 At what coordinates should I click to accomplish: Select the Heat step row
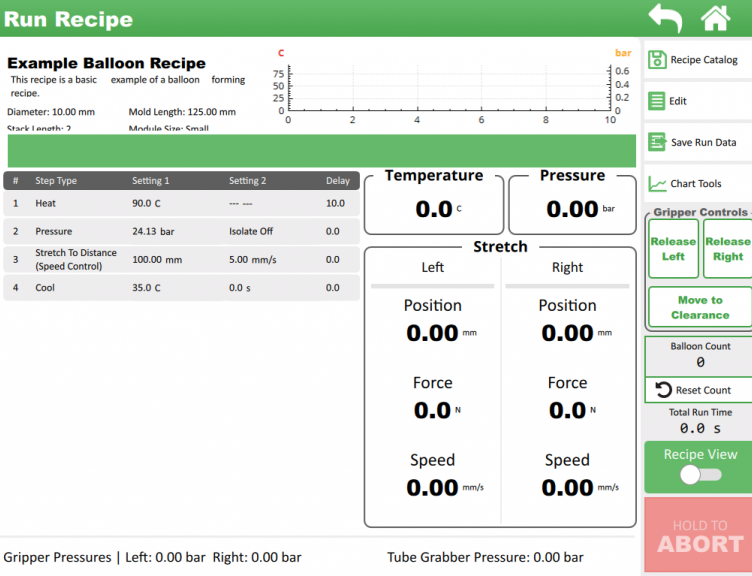point(181,203)
